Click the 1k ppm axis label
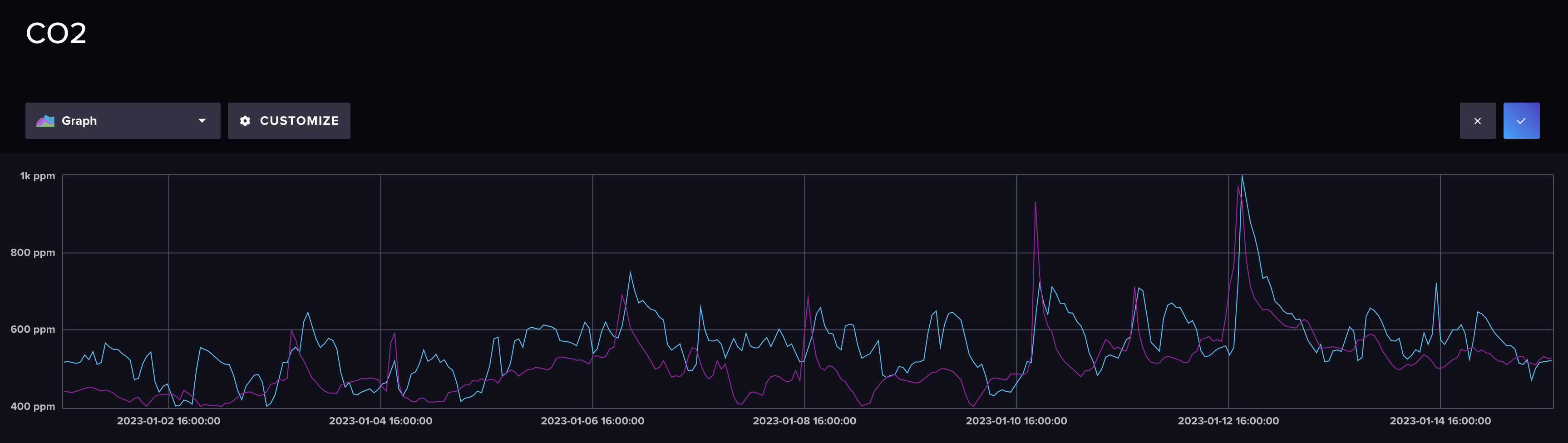The image size is (1568, 443). click(x=38, y=176)
